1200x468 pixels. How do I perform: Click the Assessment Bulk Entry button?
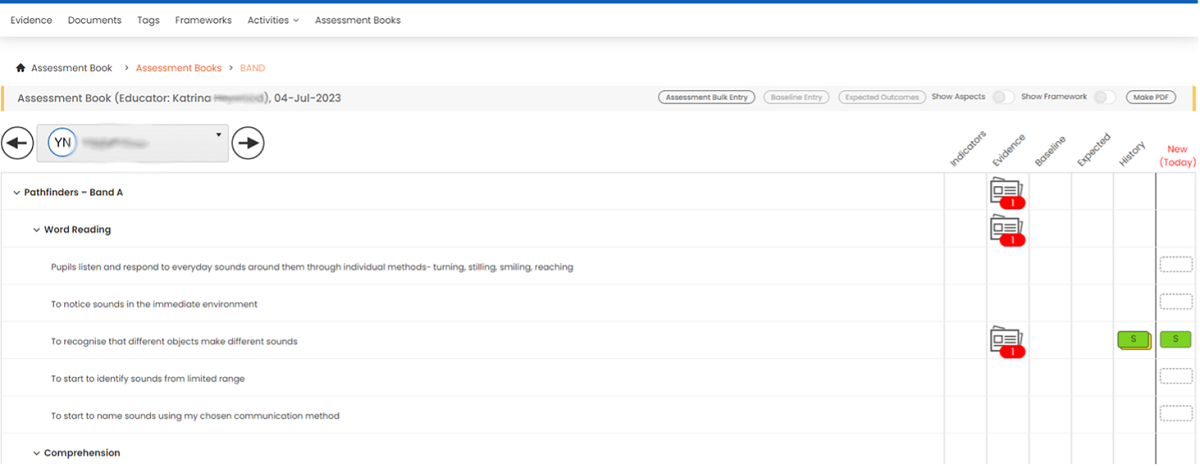706,97
